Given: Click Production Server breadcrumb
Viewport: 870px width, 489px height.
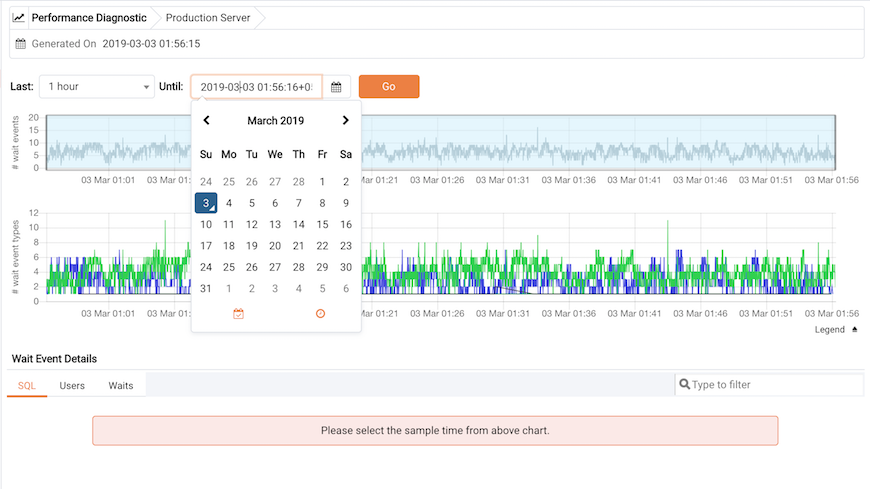Looking at the screenshot, I should tap(208, 18).
